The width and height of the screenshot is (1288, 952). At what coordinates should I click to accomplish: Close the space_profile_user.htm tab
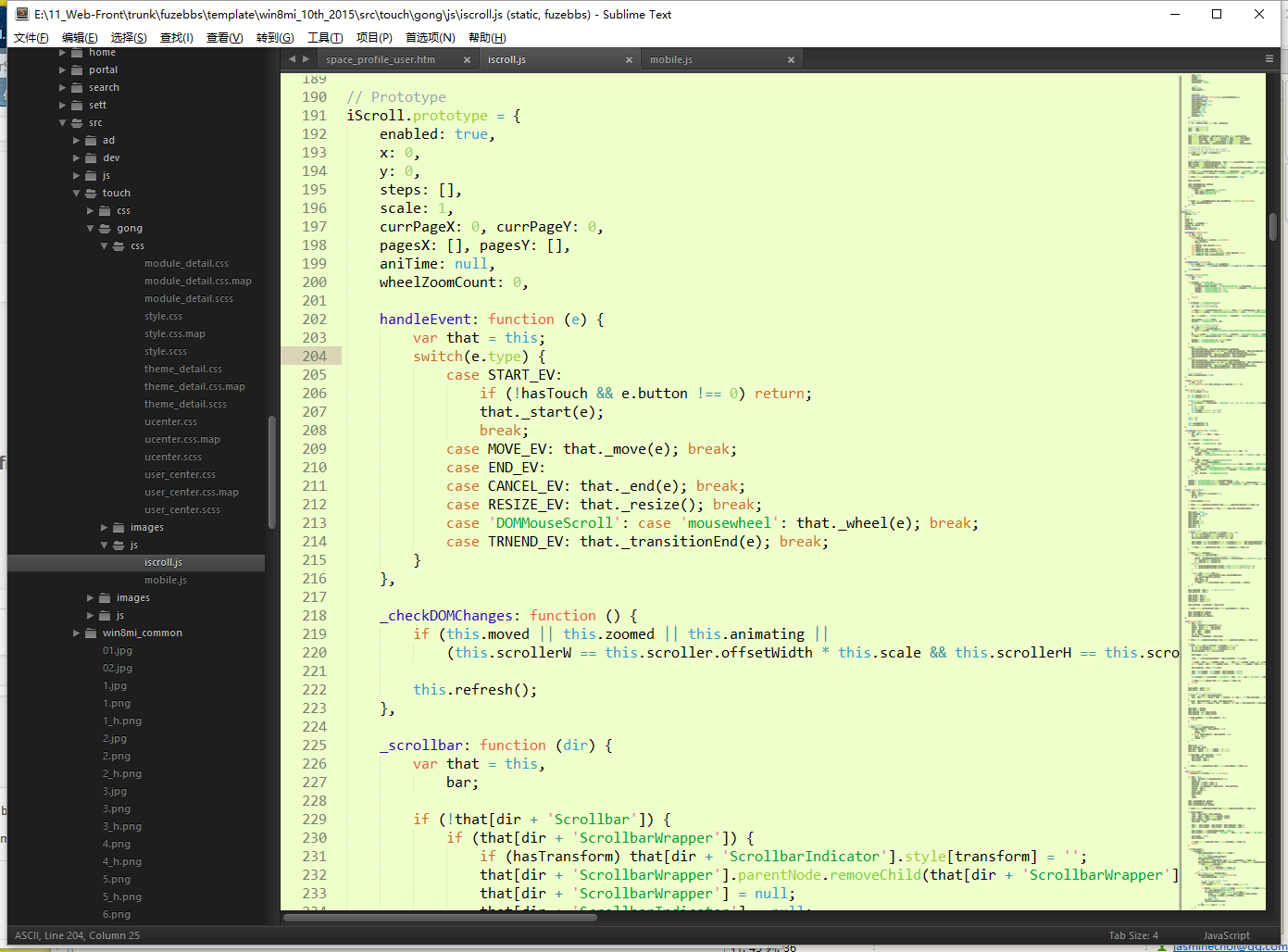coord(467,60)
